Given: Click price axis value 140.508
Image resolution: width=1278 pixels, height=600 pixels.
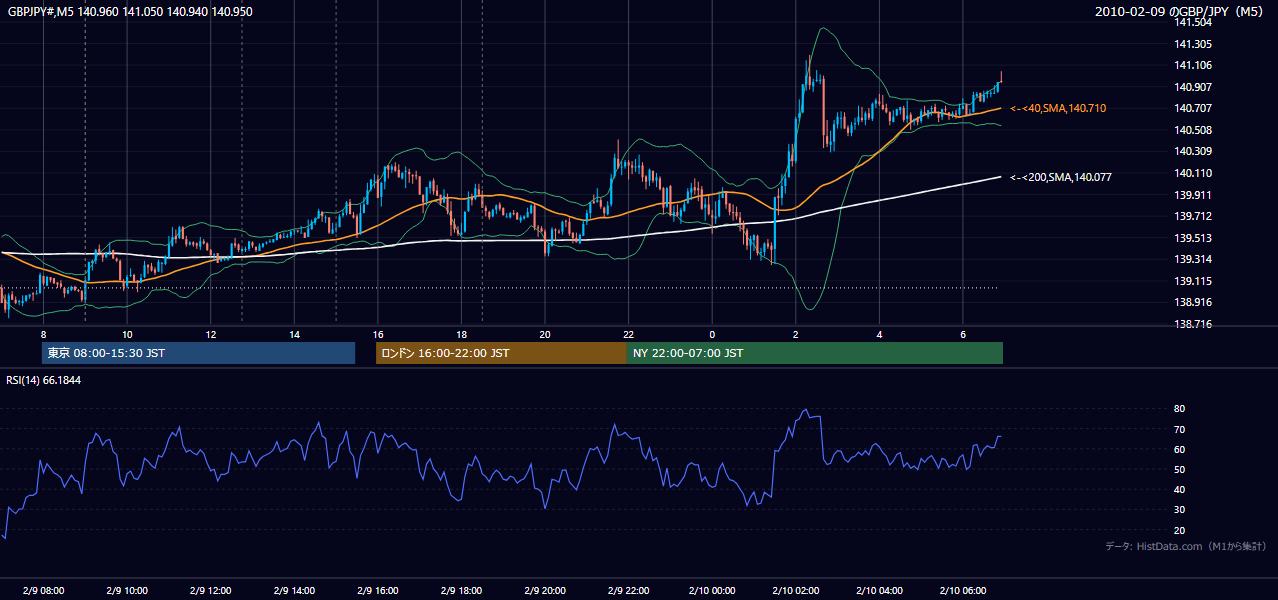Looking at the screenshot, I should (x=1193, y=130).
